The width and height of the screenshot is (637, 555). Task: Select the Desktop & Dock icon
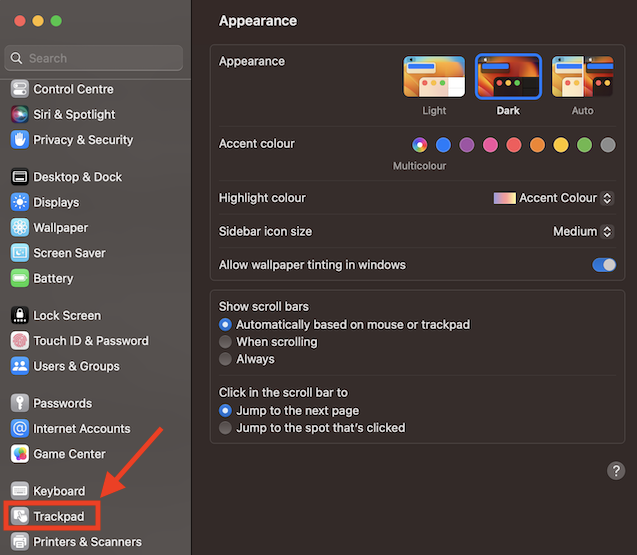(x=20, y=177)
